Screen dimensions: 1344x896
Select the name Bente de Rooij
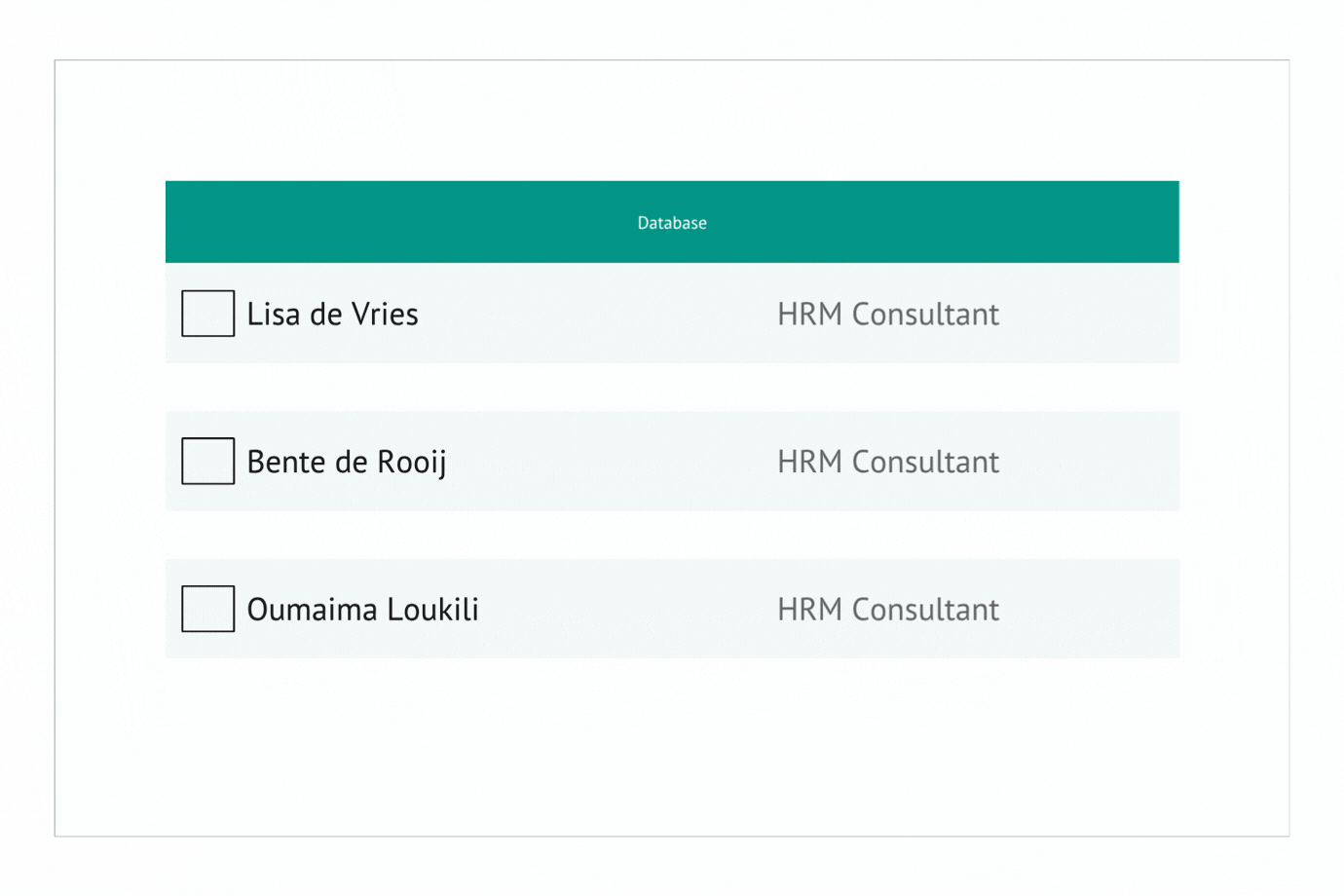coord(346,462)
